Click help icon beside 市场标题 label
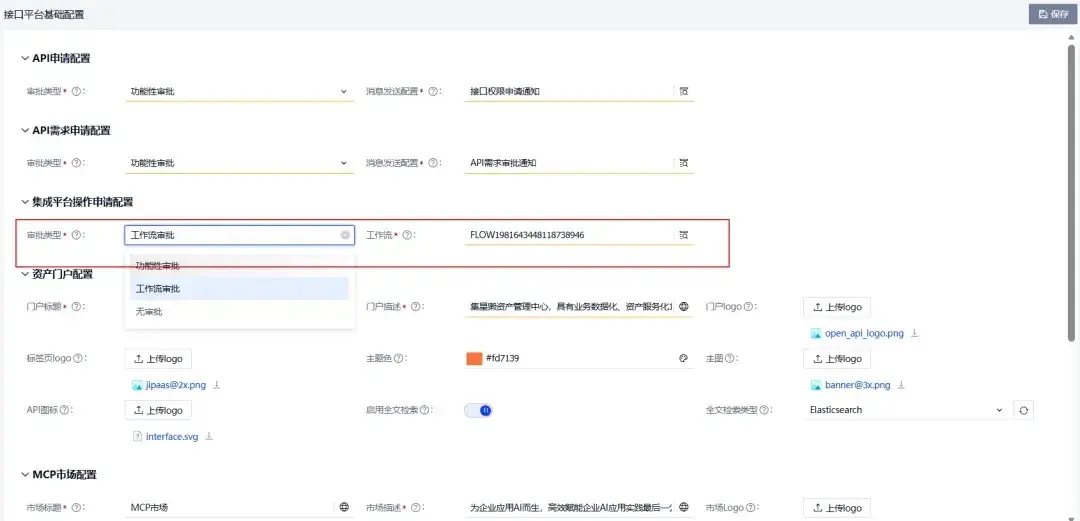This screenshot has height=521, width=1080. pyautogui.click(x=76, y=507)
